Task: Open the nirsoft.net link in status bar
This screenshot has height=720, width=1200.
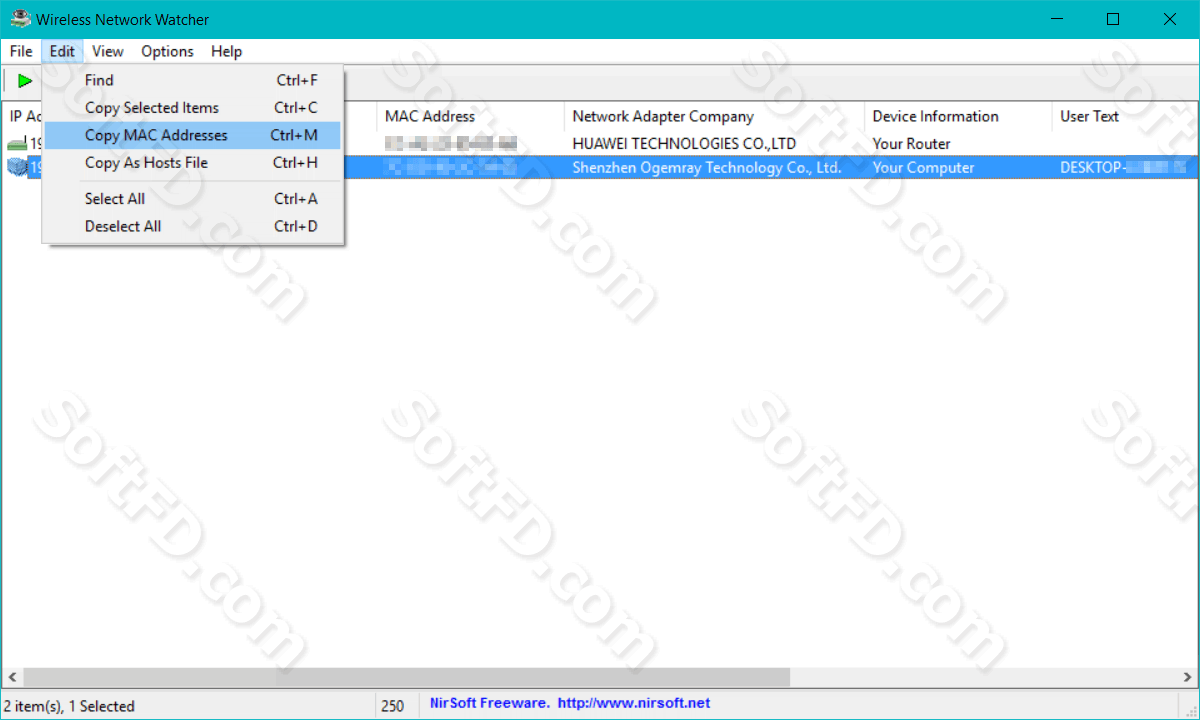Action: click(x=634, y=704)
